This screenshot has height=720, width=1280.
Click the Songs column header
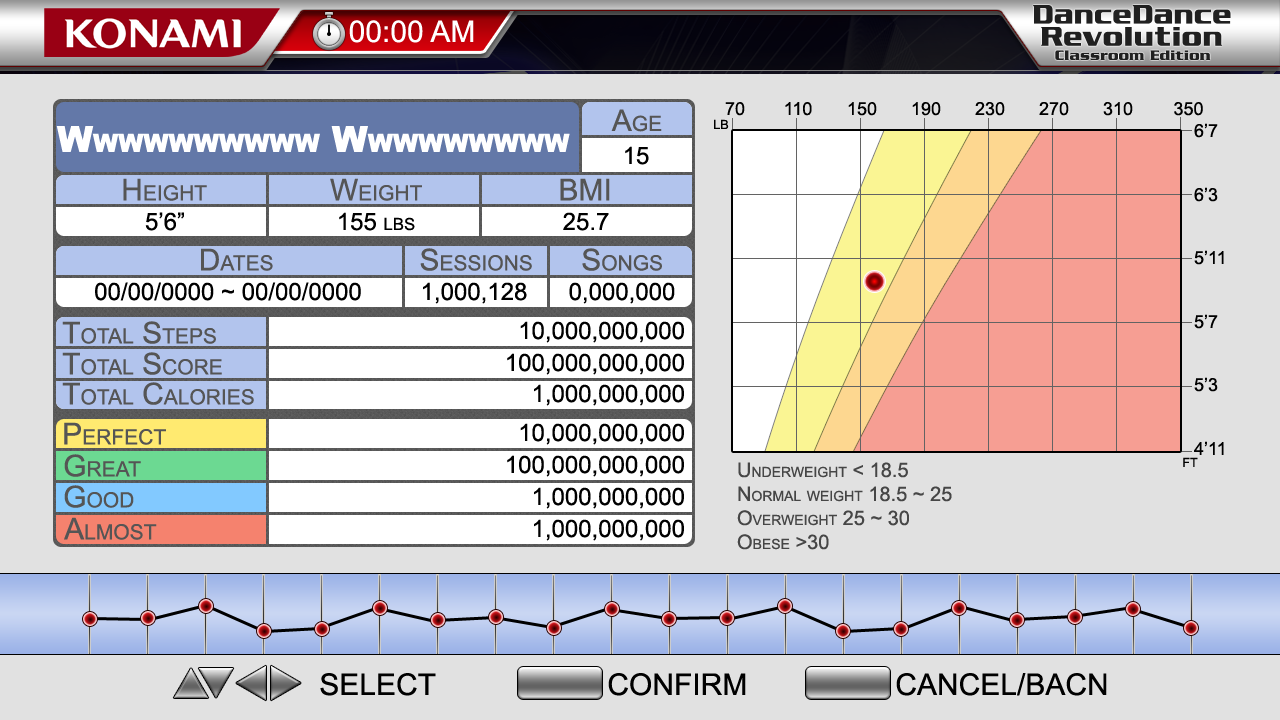[x=621, y=261]
